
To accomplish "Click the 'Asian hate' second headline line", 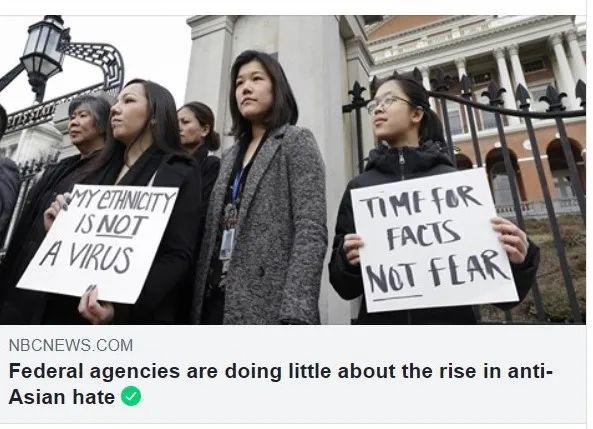I will 62,397.
